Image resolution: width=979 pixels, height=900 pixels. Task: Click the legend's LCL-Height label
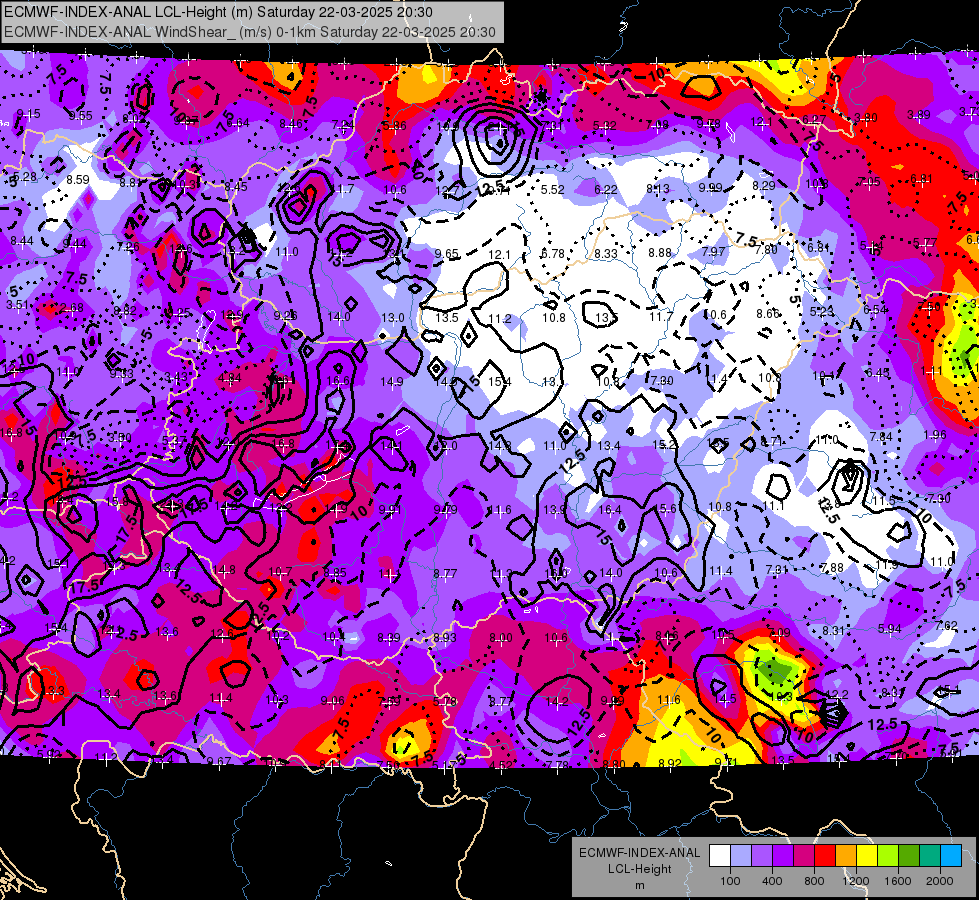point(639,869)
